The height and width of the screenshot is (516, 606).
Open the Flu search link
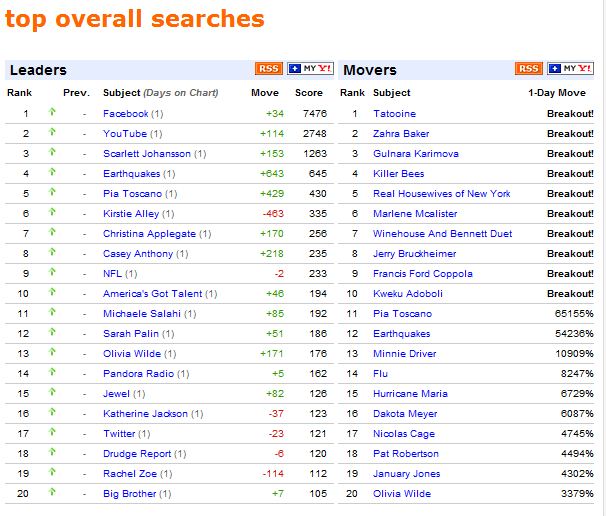[380, 374]
